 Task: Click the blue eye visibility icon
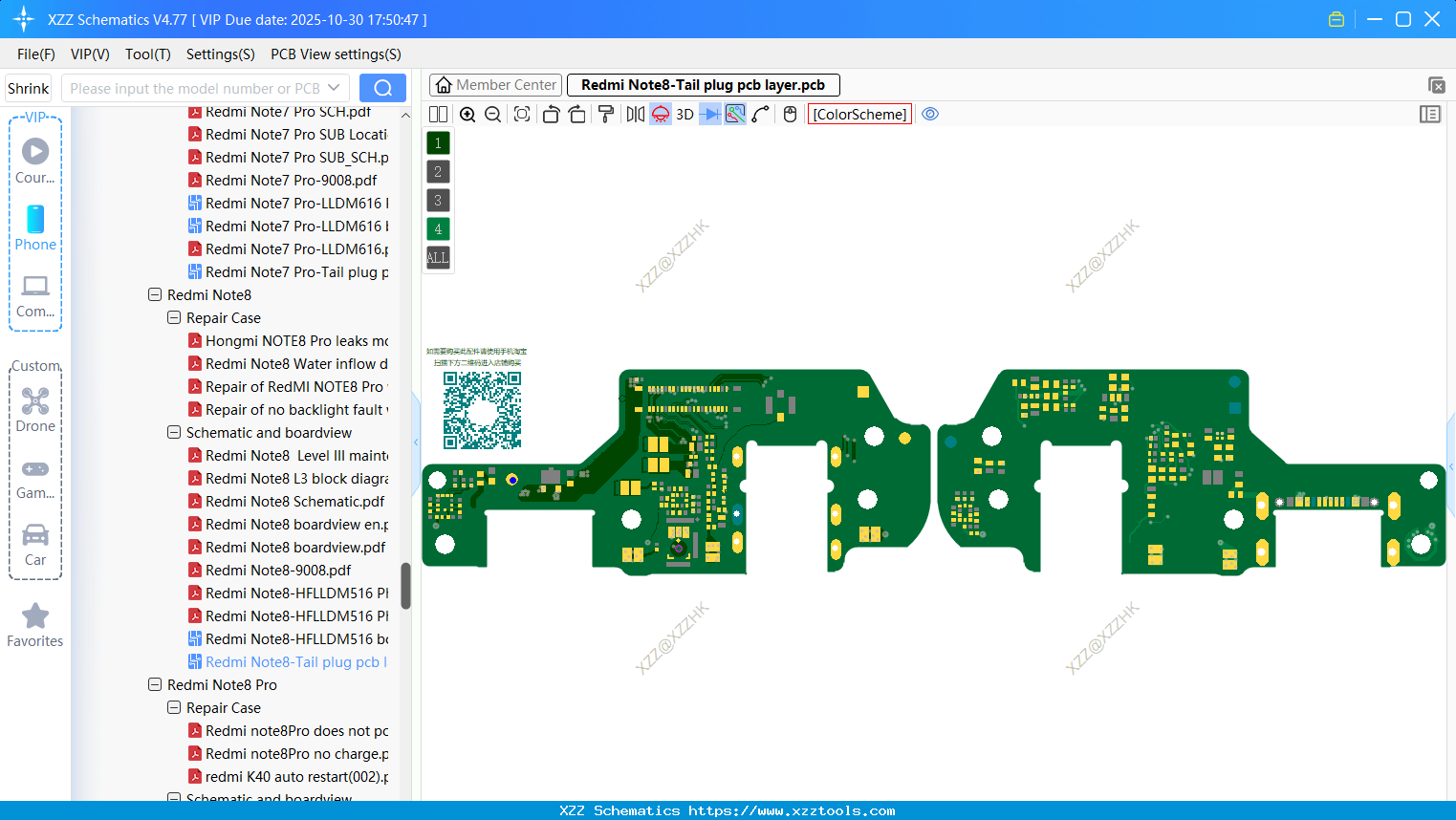pyautogui.click(x=930, y=114)
